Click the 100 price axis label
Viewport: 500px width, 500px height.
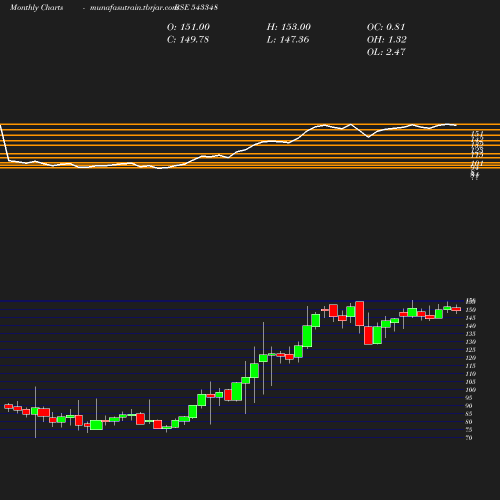[x=471, y=390]
